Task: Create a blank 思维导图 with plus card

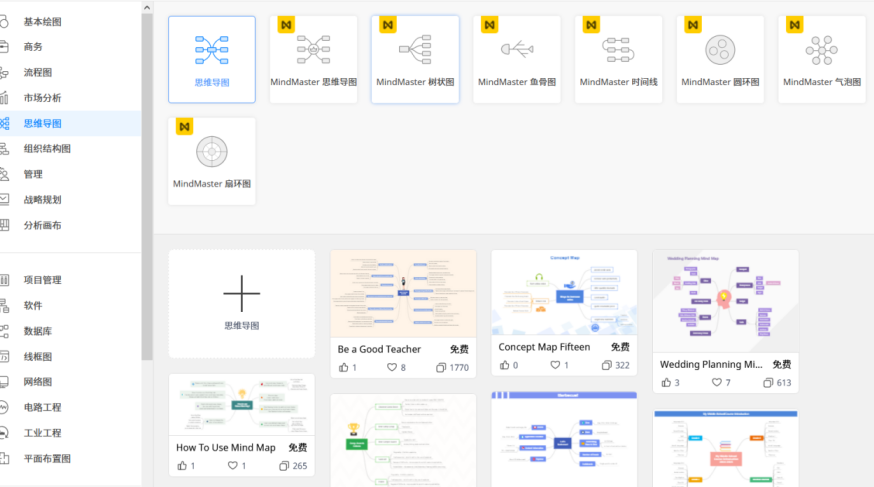Action: (241, 304)
